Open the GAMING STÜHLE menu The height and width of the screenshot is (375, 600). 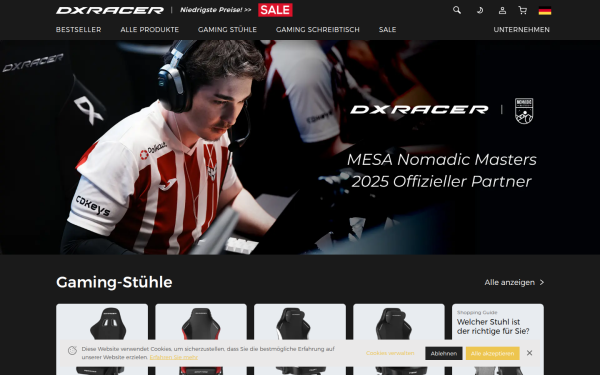coord(227,29)
